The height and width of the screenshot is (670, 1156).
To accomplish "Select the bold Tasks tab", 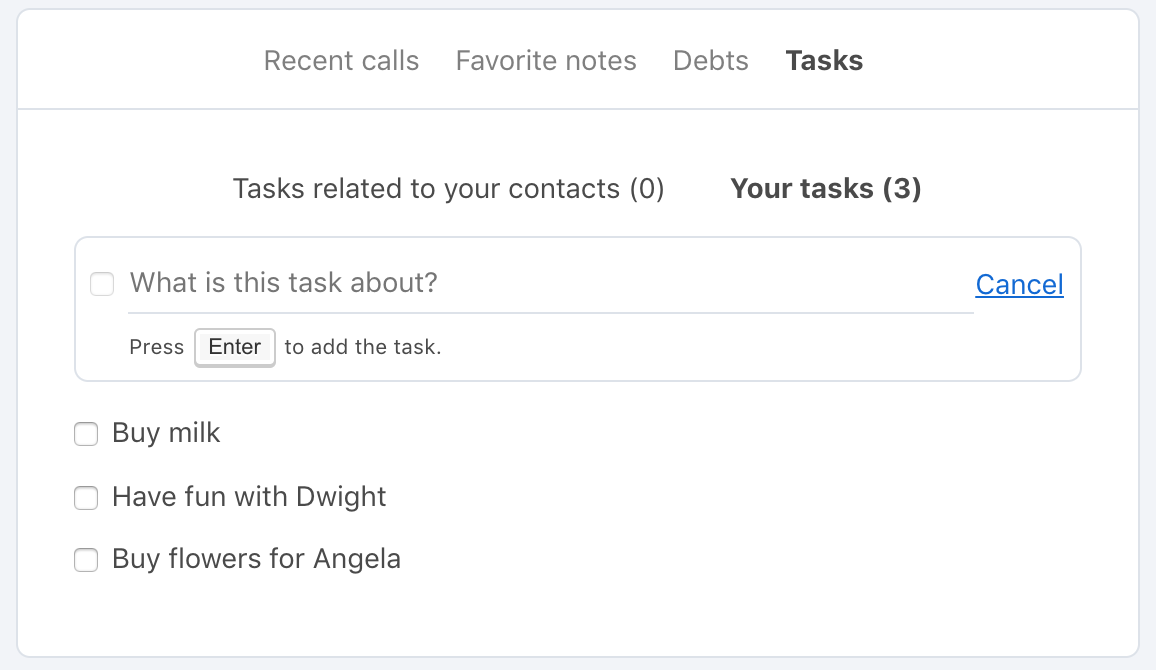I will [x=824, y=60].
